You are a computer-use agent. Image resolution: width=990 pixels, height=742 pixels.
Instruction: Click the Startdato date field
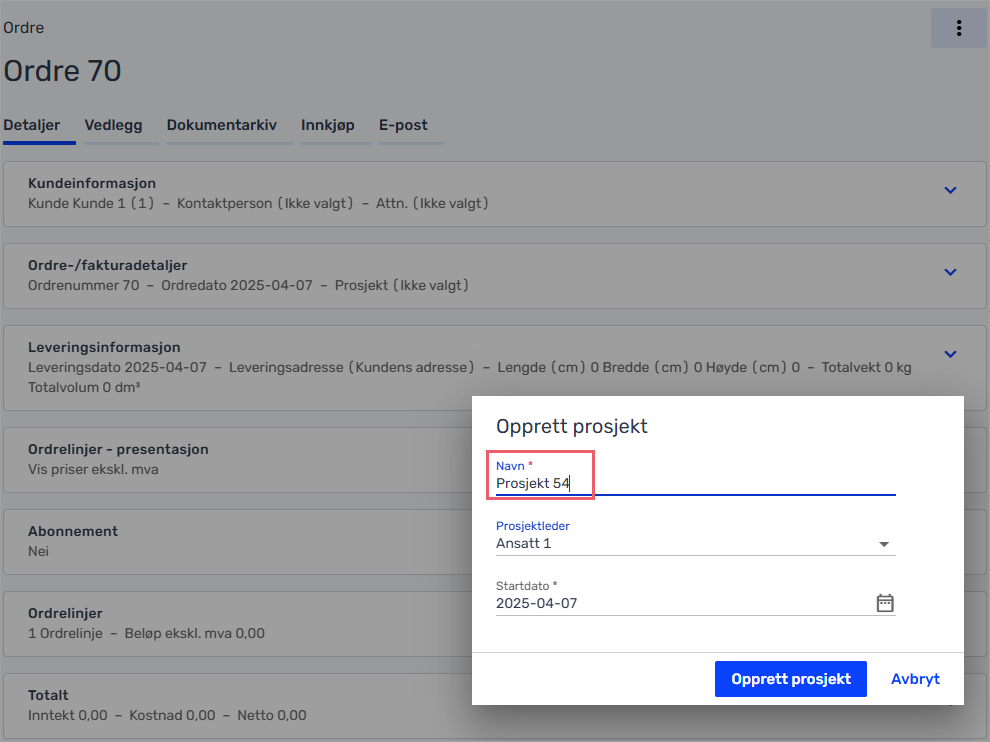(x=680, y=603)
